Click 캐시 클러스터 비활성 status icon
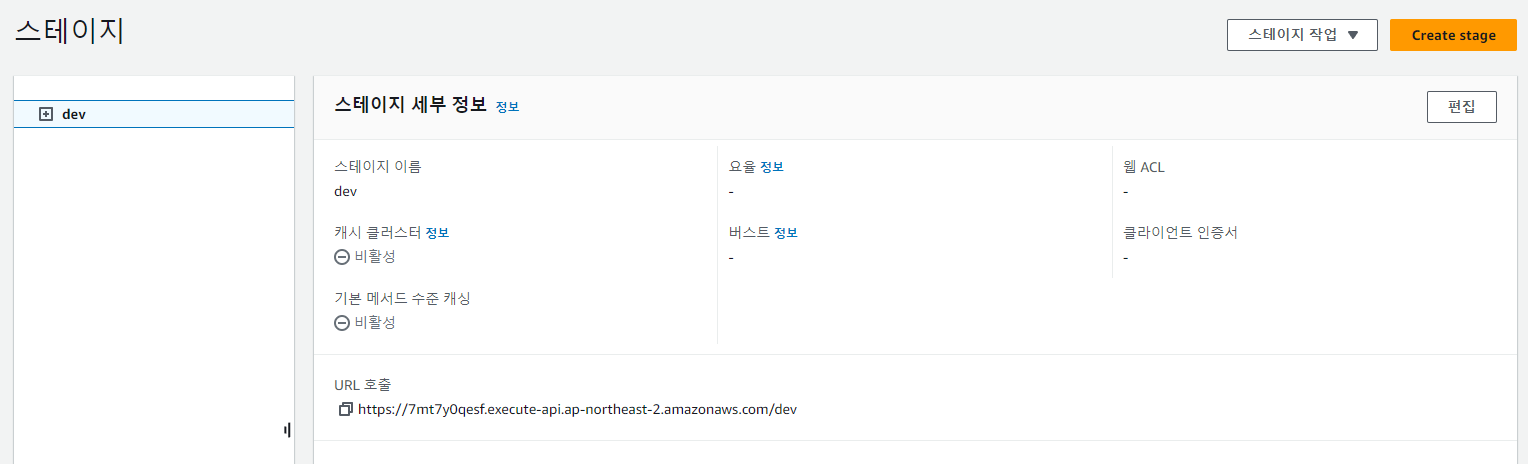 click(342, 257)
